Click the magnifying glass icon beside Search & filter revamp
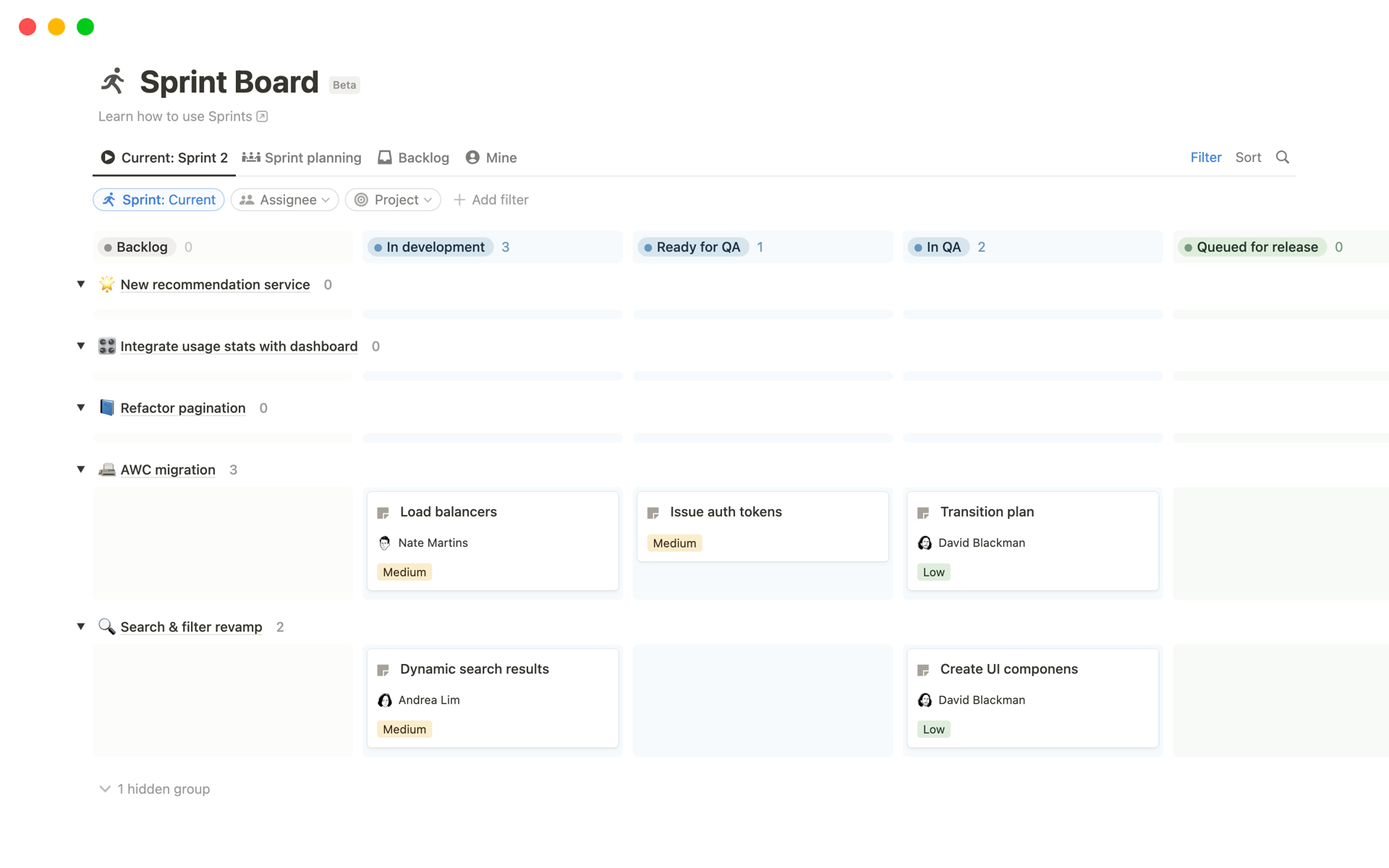Screen dimensions: 1389x868 coord(106,626)
